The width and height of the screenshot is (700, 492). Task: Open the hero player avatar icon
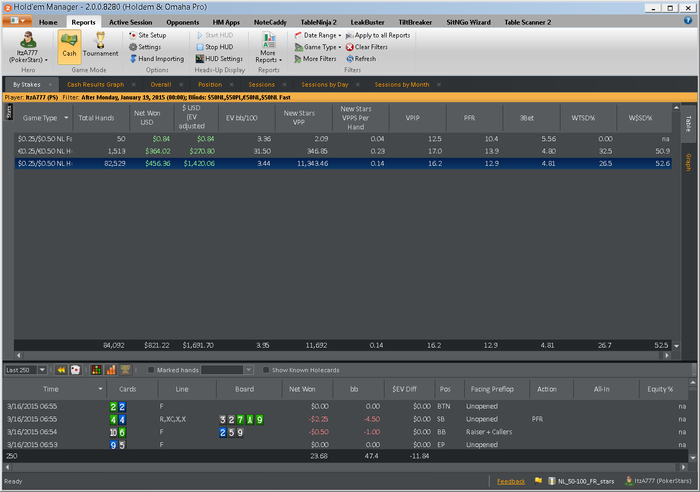(x=28, y=40)
